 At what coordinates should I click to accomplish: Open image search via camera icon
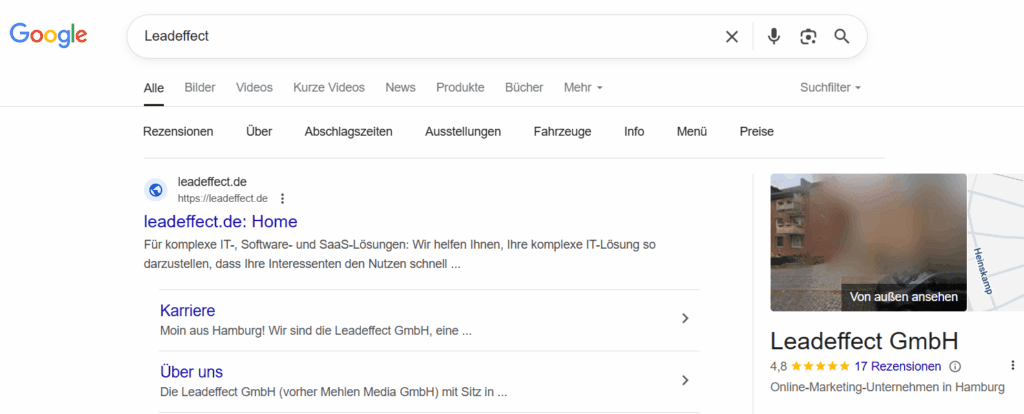tap(808, 37)
